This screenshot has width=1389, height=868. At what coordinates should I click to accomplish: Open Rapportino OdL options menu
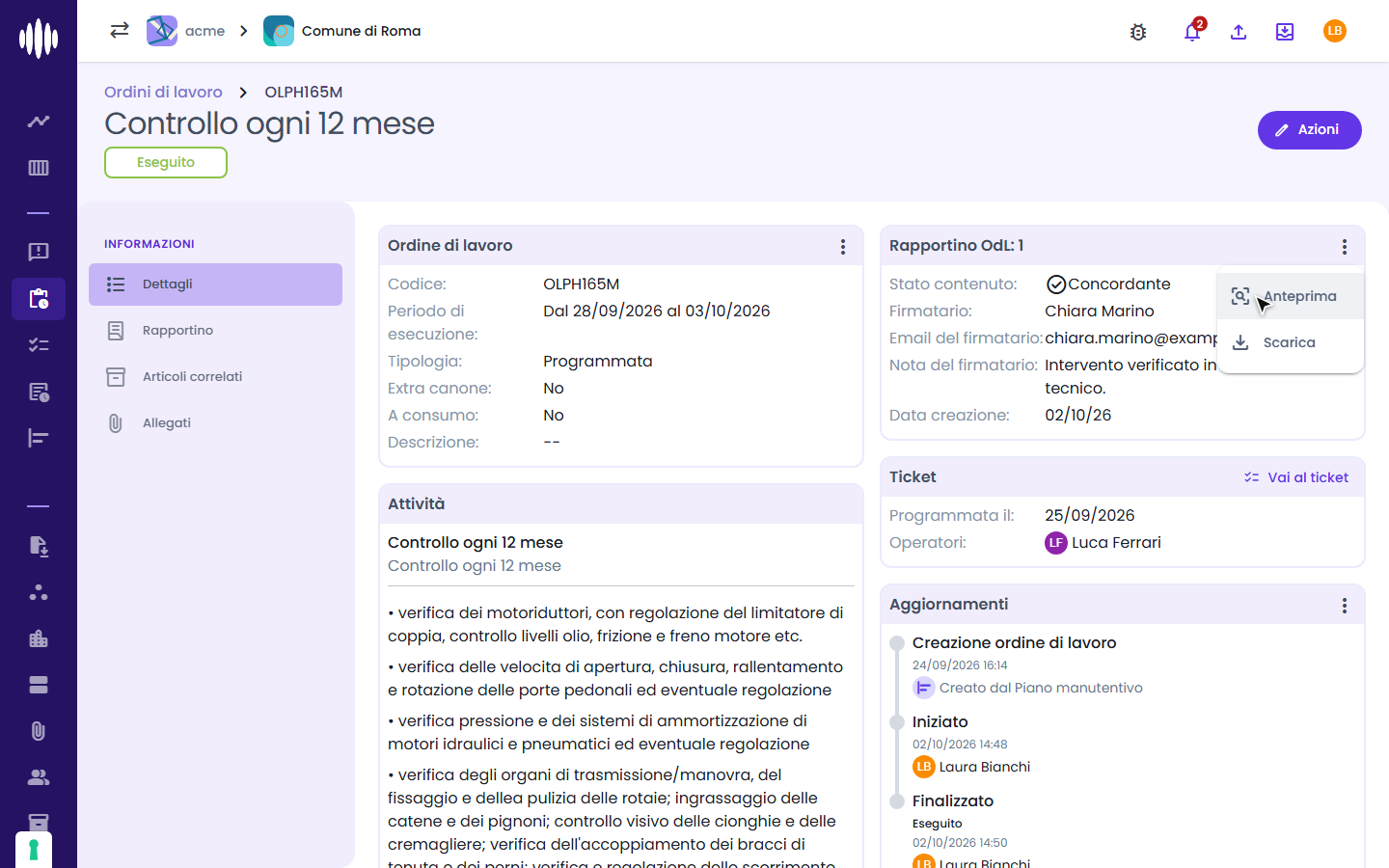coord(1345,247)
